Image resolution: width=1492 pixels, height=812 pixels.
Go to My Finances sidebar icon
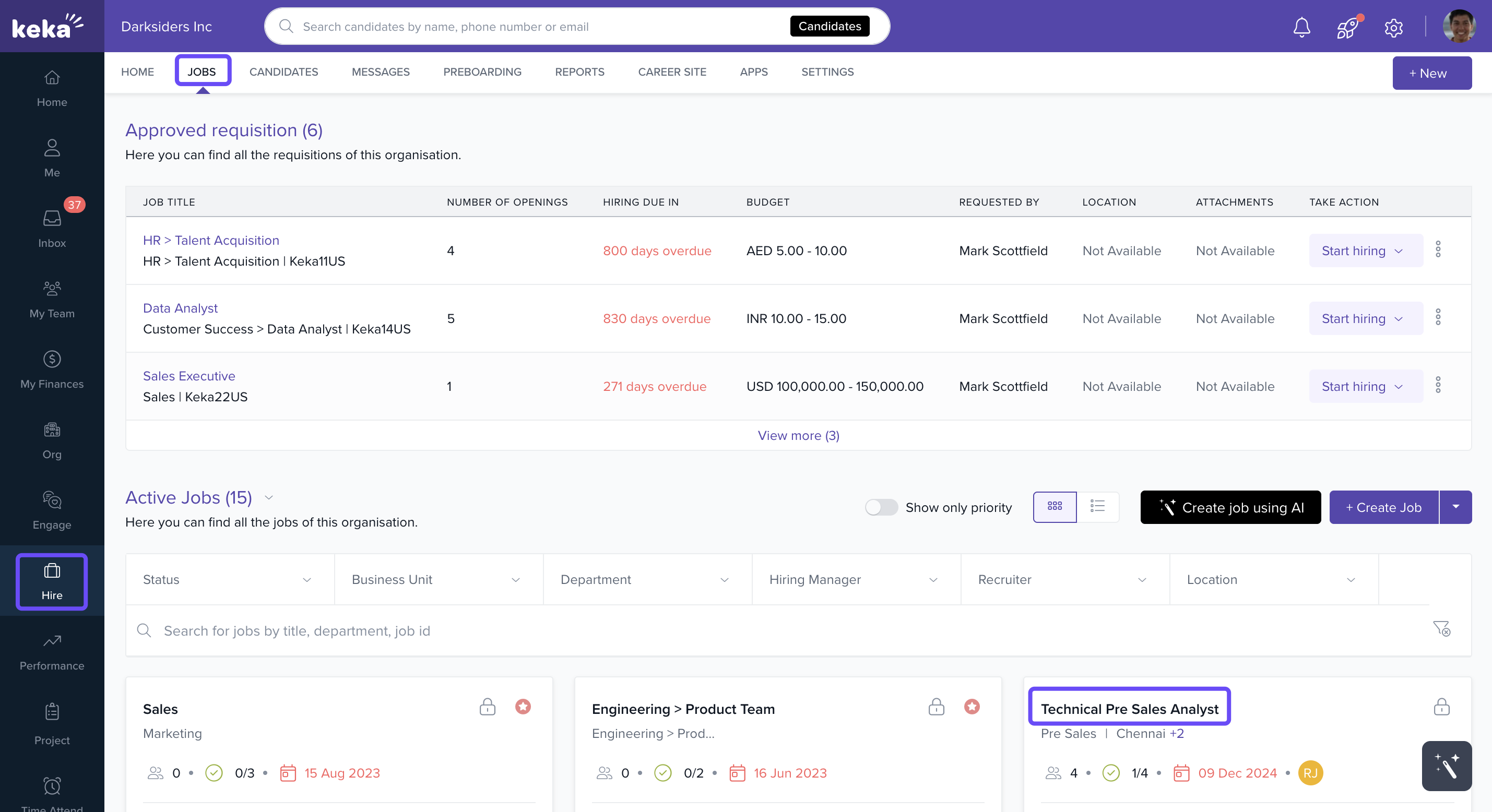tap(52, 369)
